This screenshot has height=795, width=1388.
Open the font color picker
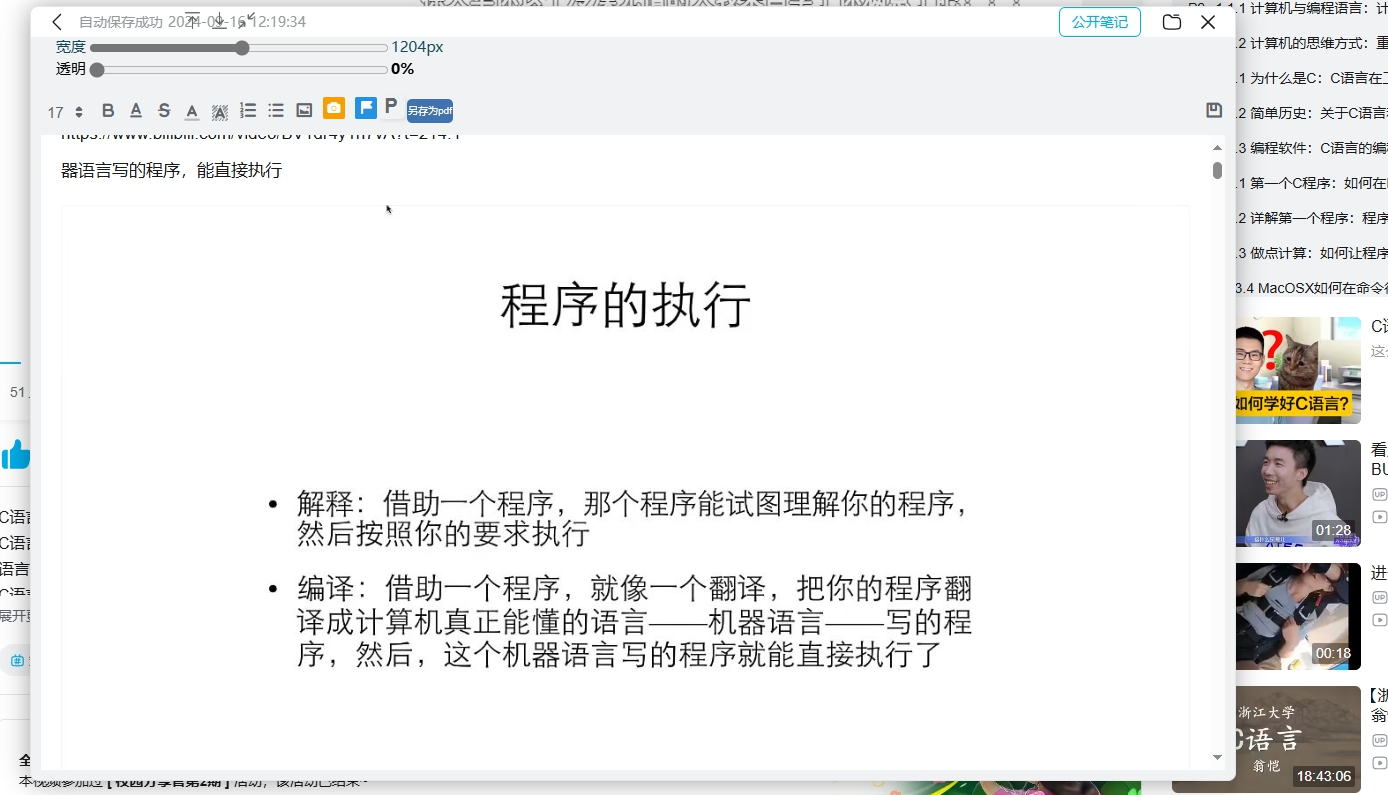tap(192, 111)
